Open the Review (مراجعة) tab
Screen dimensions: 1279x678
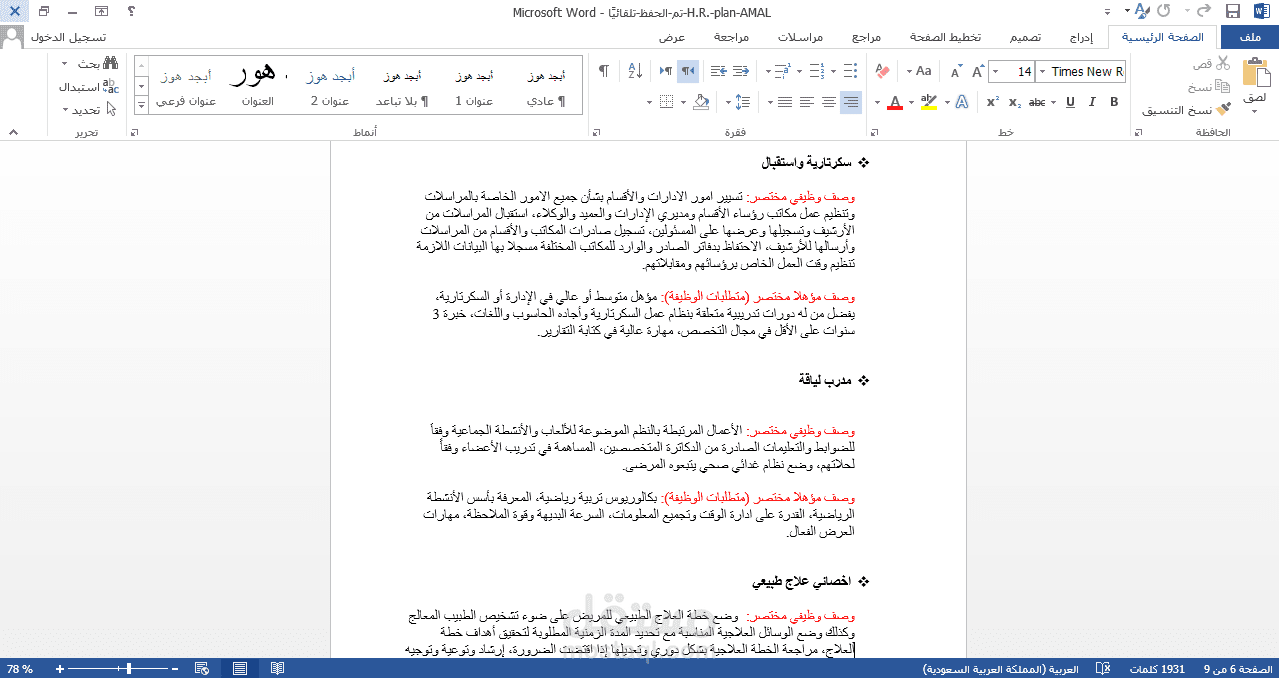[732, 37]
